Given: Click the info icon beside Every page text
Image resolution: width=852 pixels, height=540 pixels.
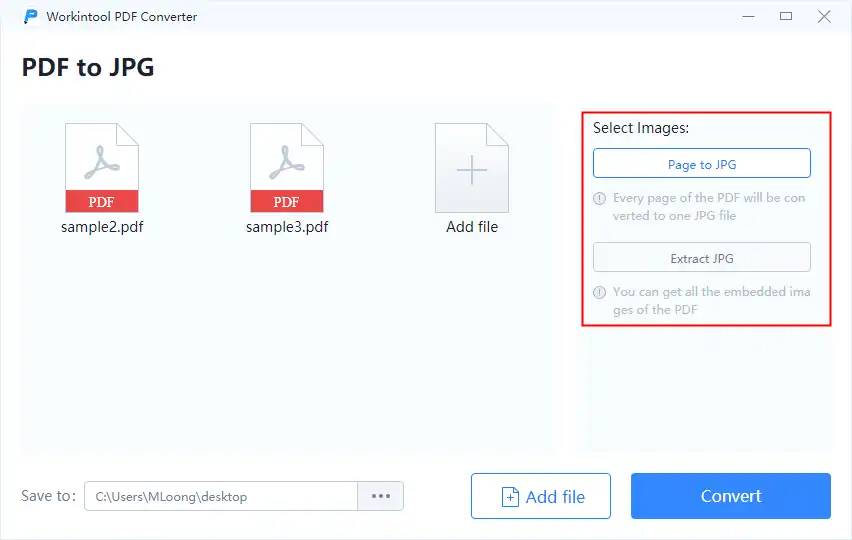Looking at the screenshot, I should (599, 198).
